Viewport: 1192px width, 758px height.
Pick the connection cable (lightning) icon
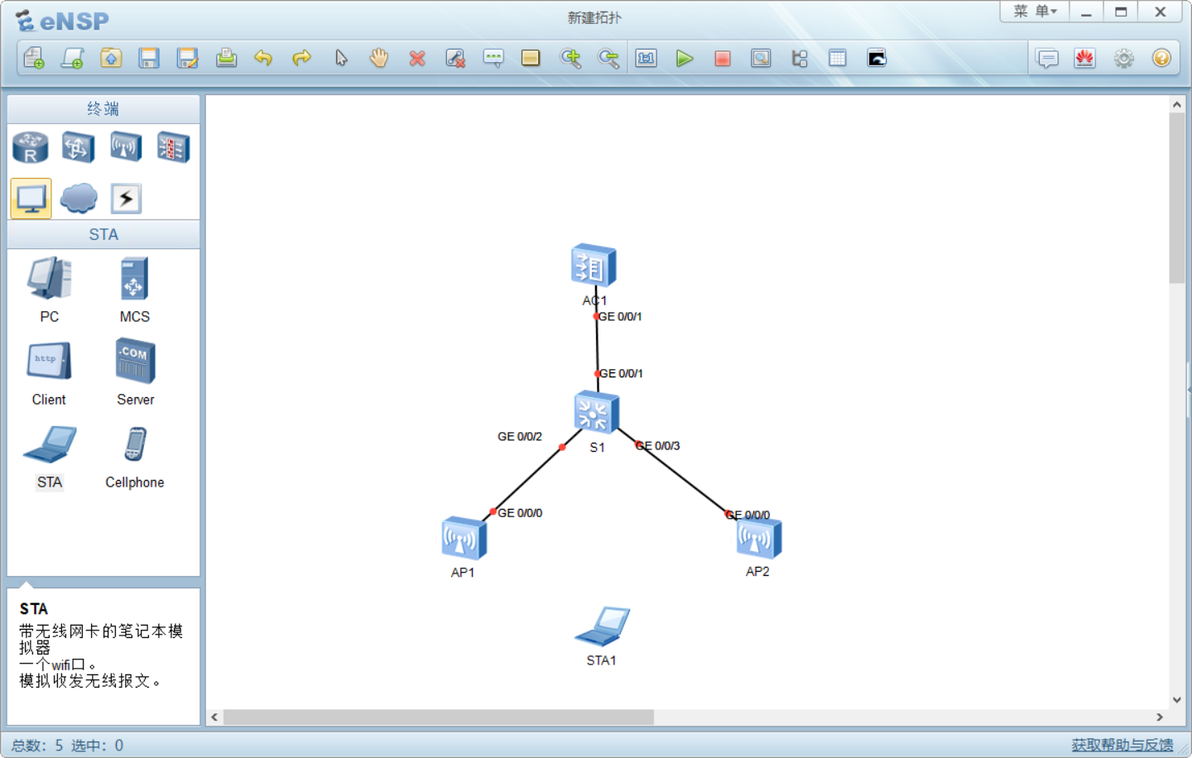coord(126,198)
